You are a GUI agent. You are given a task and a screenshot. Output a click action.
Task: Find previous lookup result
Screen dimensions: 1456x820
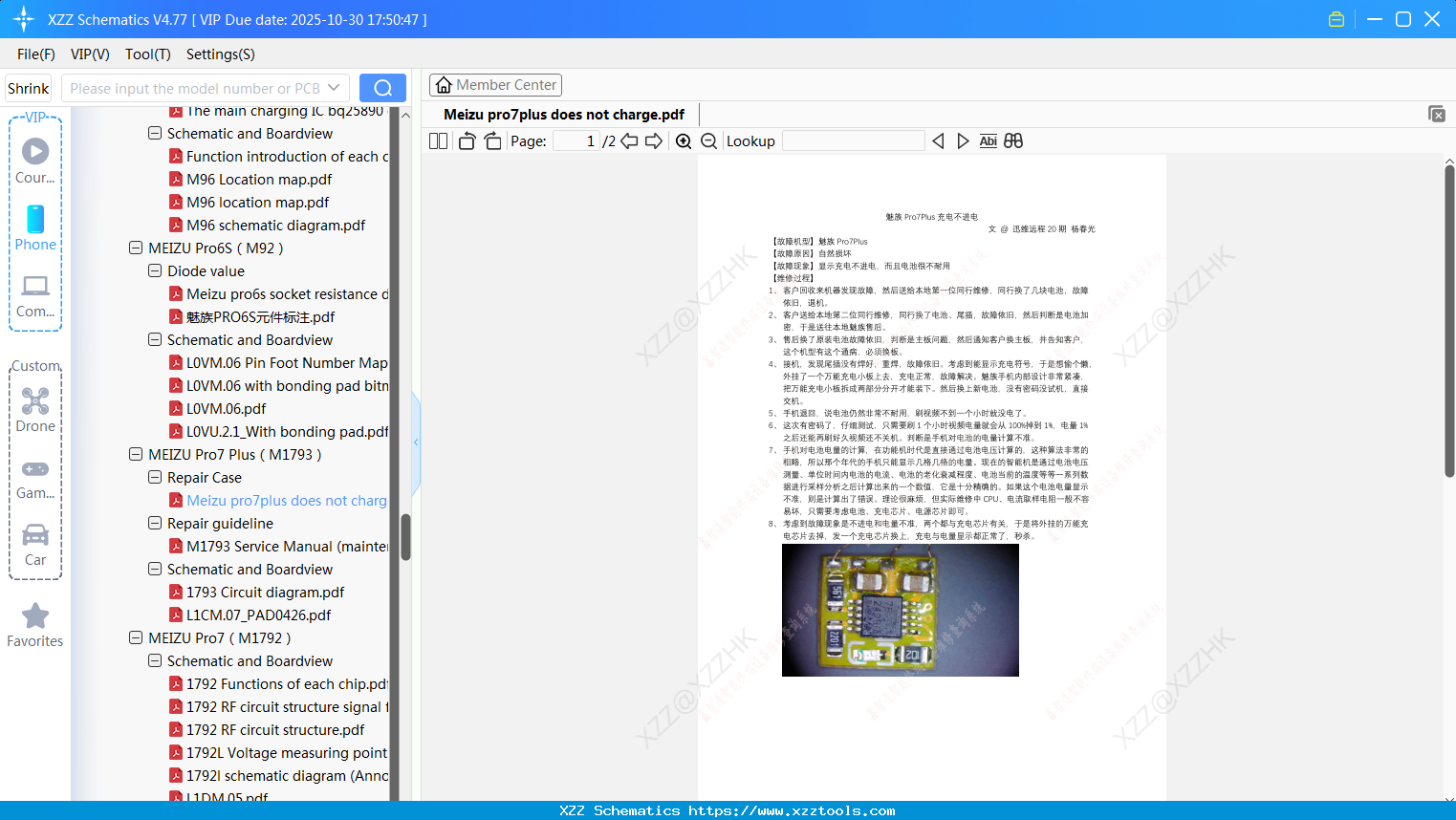click(x=938, y=141)
